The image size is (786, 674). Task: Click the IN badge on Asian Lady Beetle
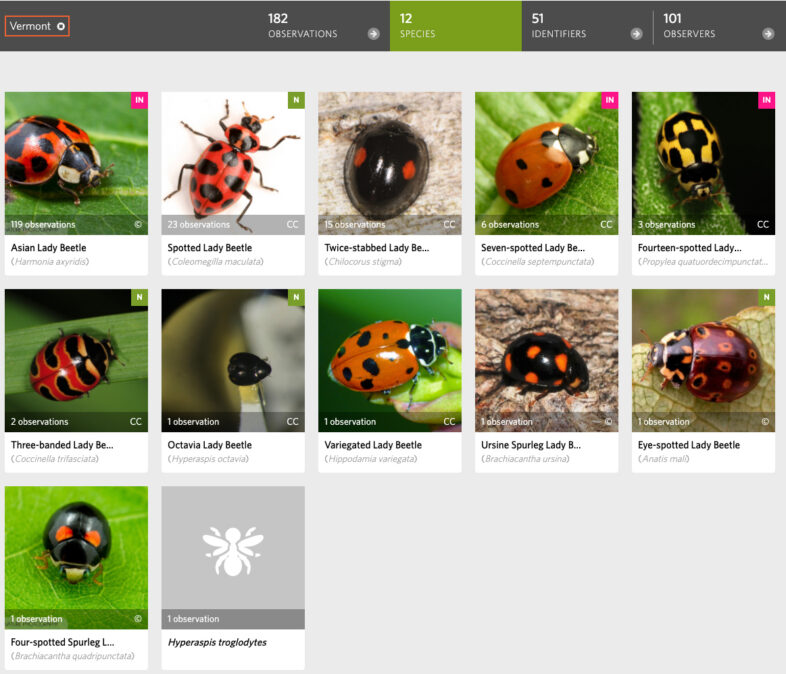coord(139,100)
